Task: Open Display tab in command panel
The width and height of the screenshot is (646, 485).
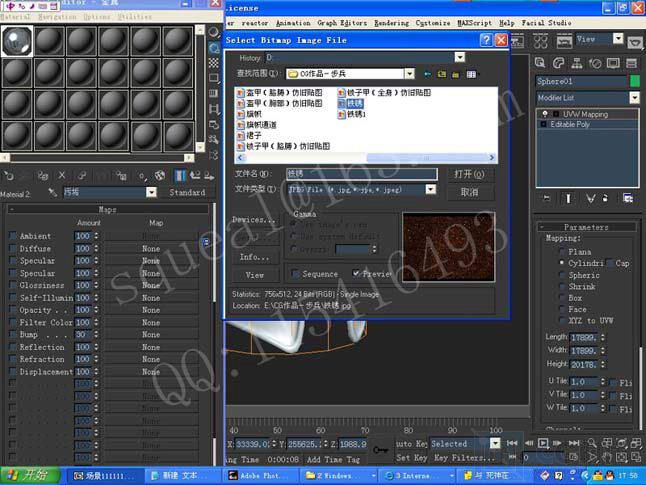Action: coord(613,63)
